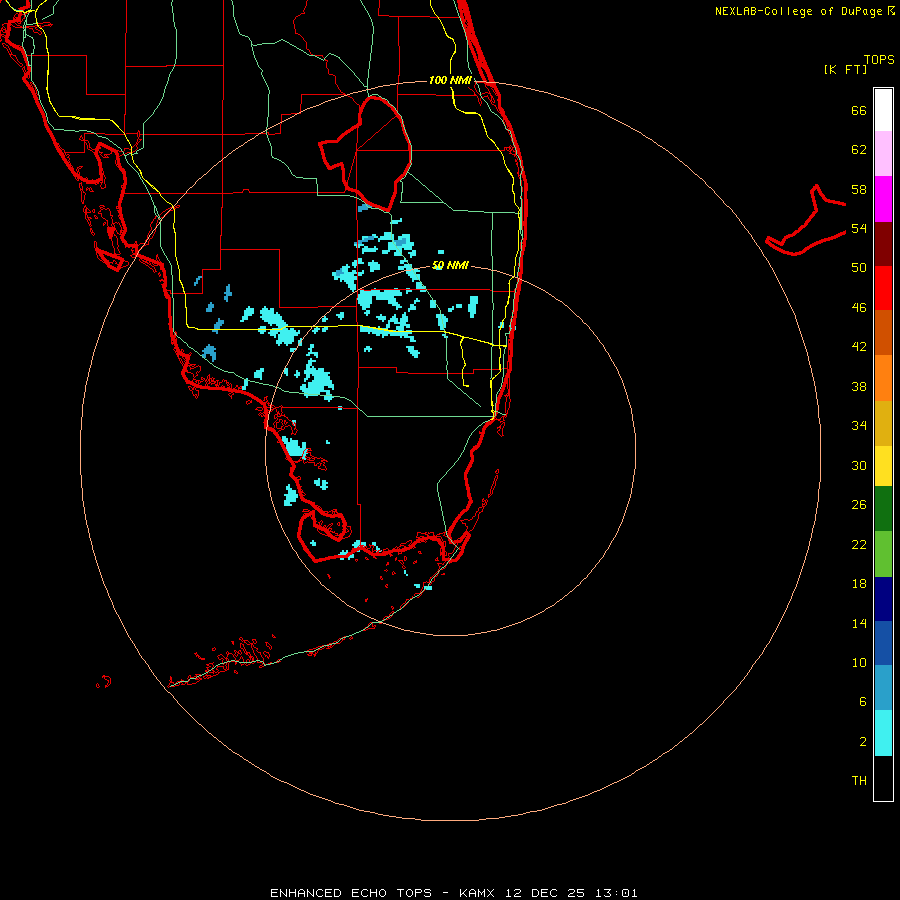Click the 54 value on the scale
Image resolution: width=900 pixels, height=900 pixels.
click(859, 228)
